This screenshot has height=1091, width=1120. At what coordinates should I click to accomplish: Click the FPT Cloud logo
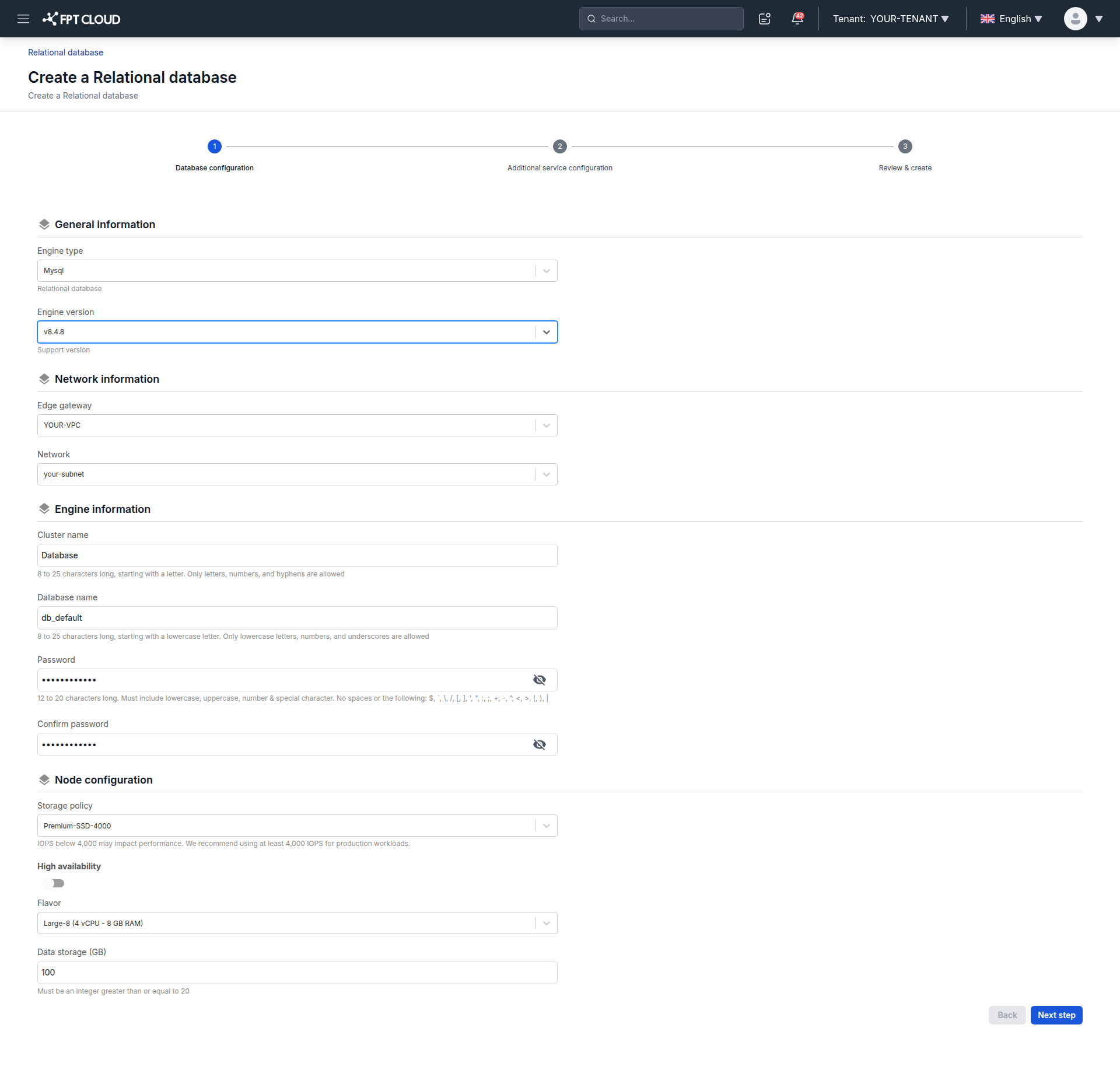click(81, 19)
